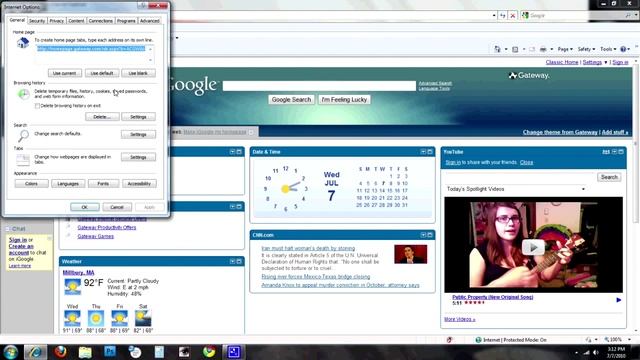Click the I'm Feeling Lucky button

344,100
